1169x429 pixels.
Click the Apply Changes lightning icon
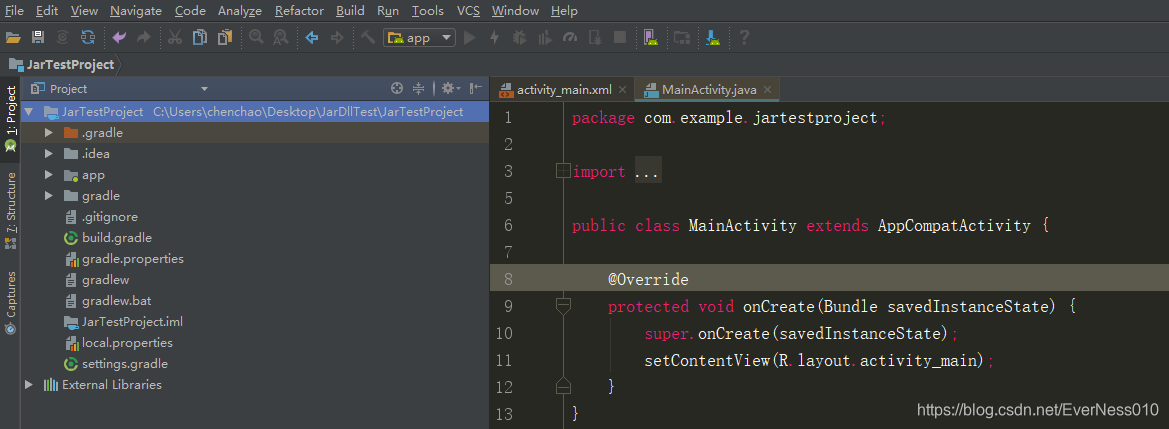tap(494, 37)
